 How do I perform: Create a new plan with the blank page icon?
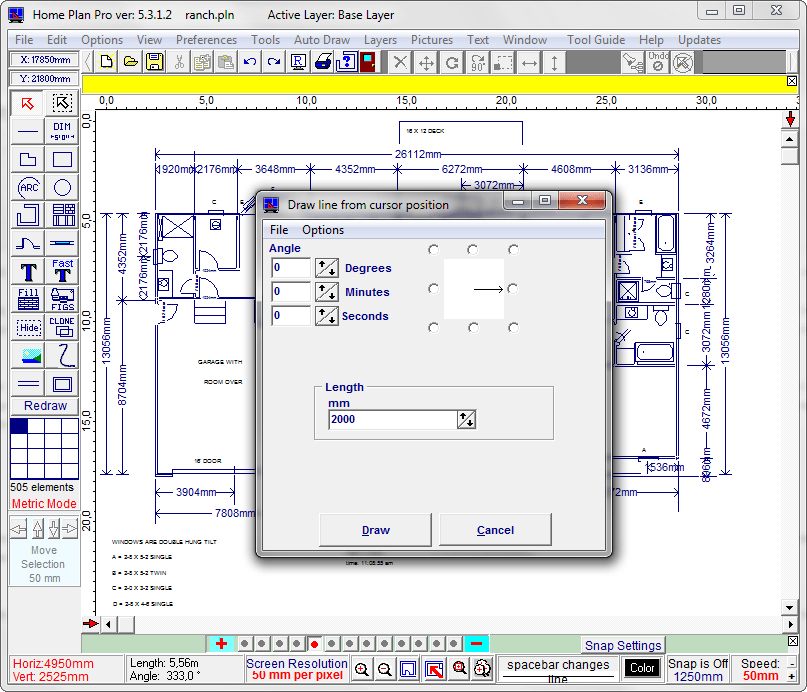coord(107,62)
